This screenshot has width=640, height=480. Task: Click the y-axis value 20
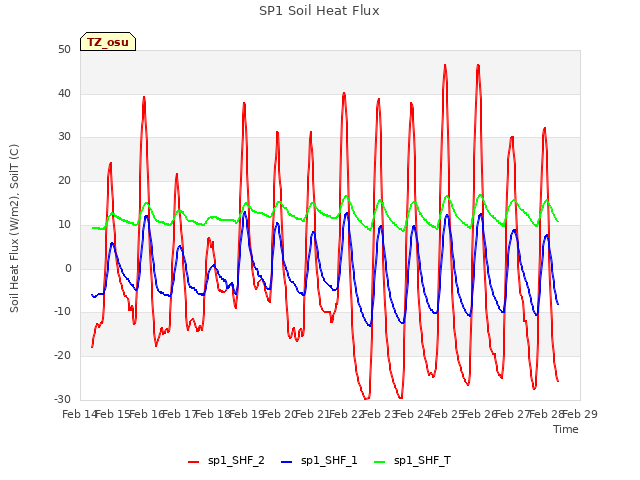(64, 180)
